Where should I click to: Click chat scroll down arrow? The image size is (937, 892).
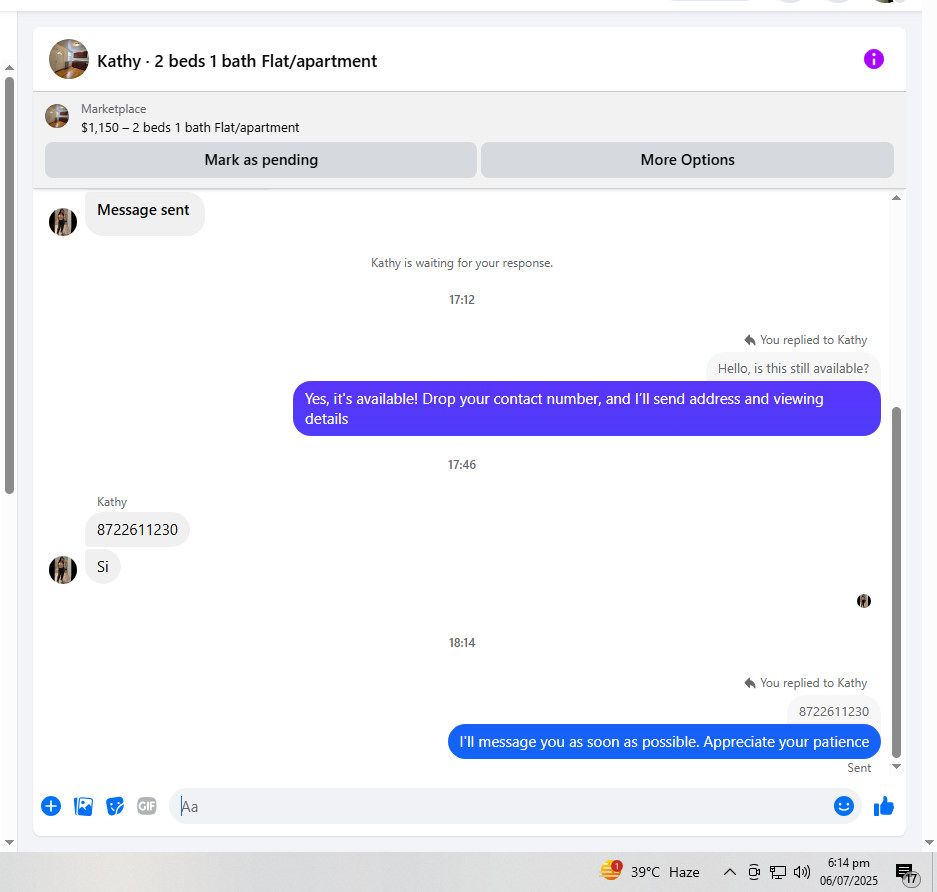tap(896, 767)
